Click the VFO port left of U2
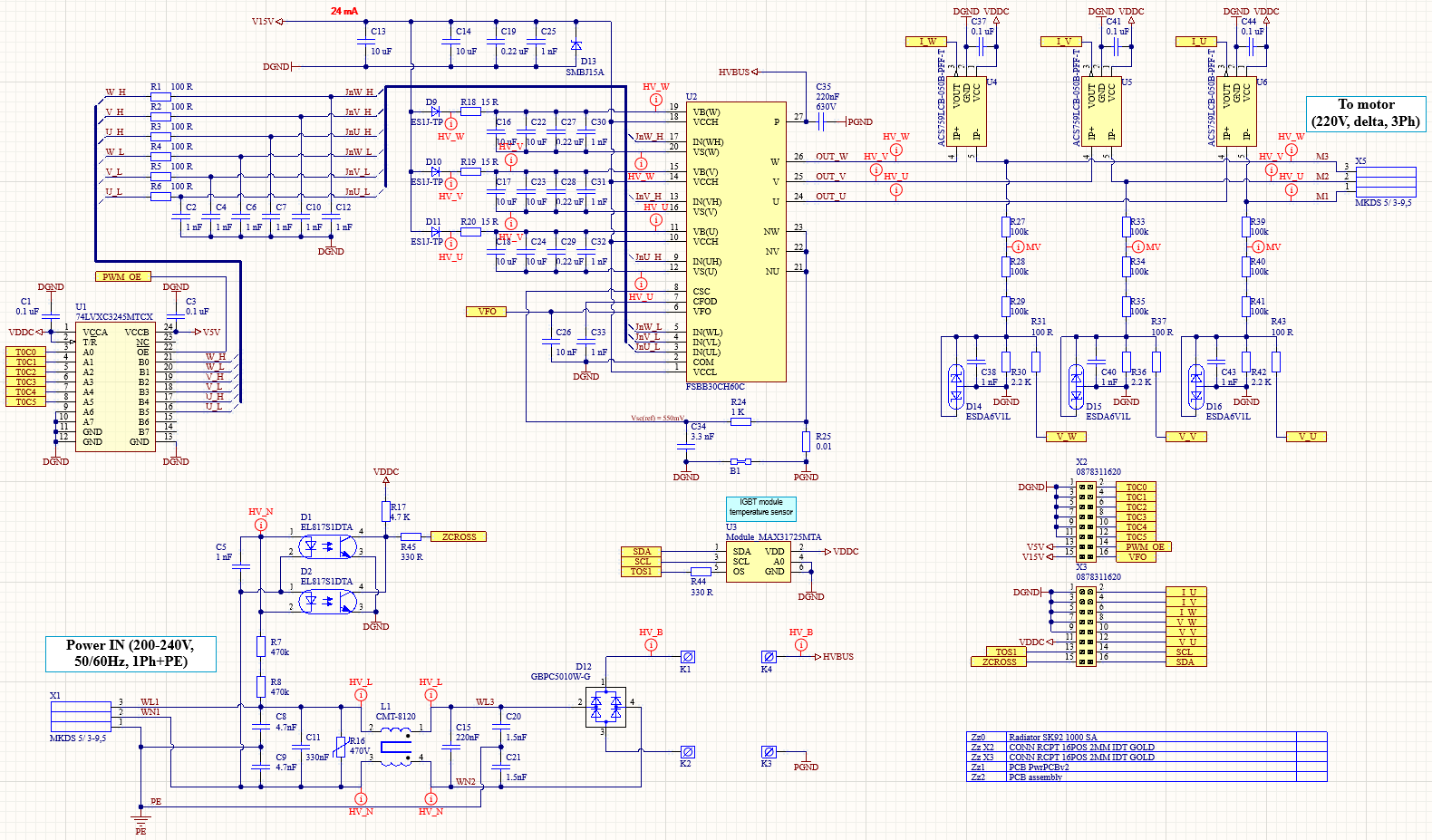 (x=485, y=311)
